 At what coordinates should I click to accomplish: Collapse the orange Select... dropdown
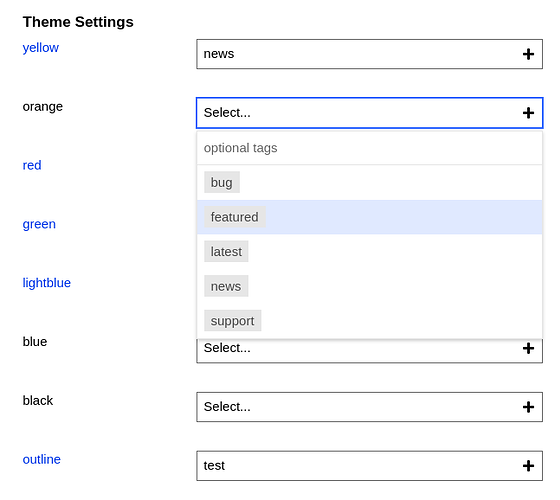click(369, 113)
